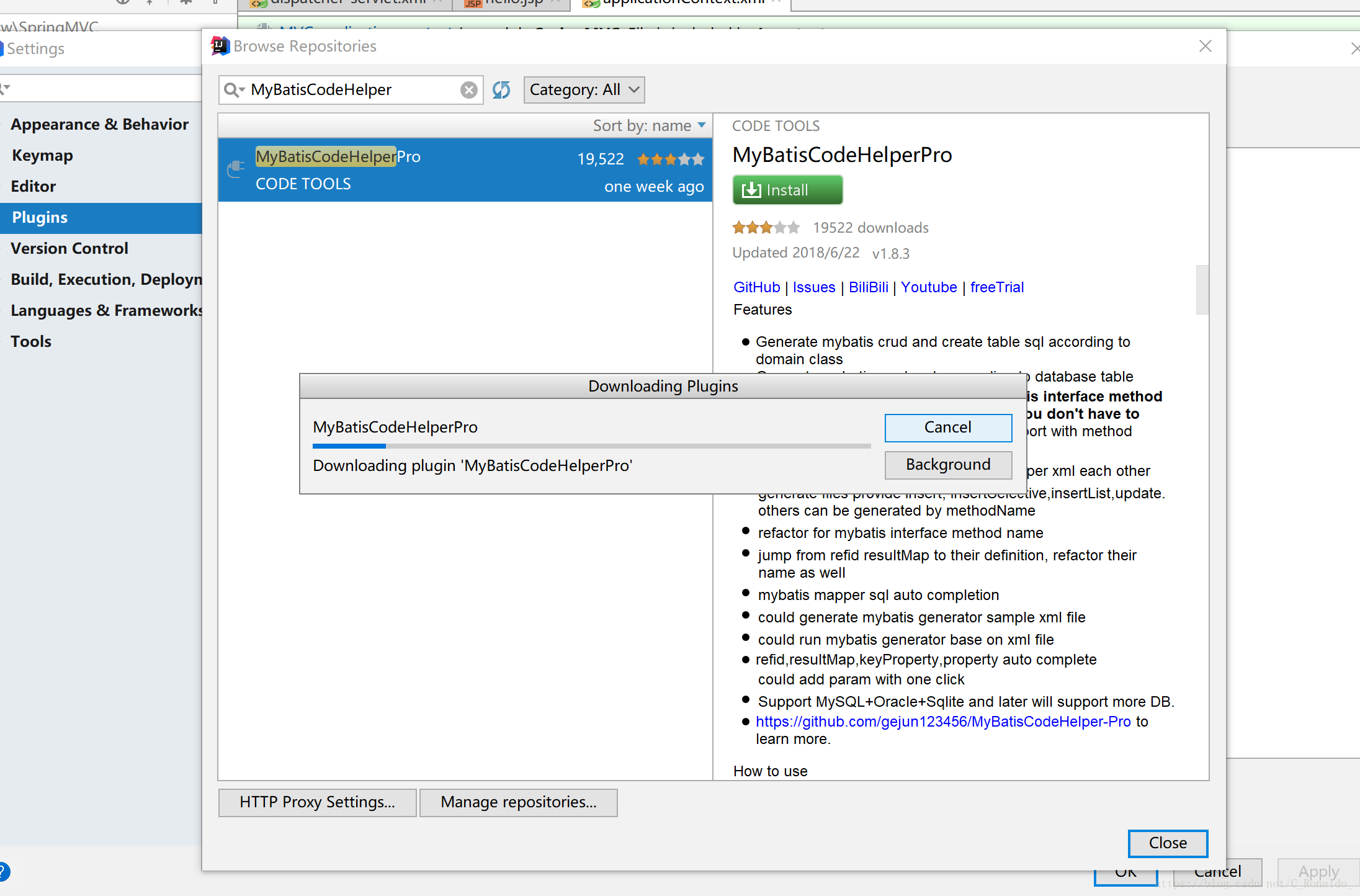
Task: Reload the plugin repository list
Action: click(x=501, y=91)
